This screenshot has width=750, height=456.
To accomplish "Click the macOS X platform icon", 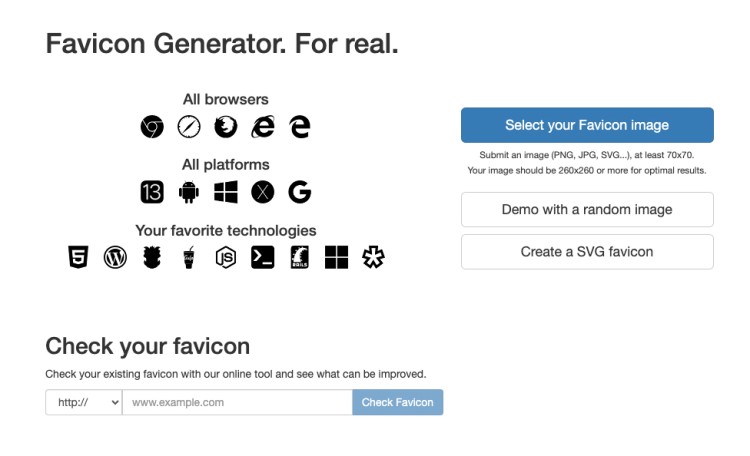I will [x=263, y=192].
